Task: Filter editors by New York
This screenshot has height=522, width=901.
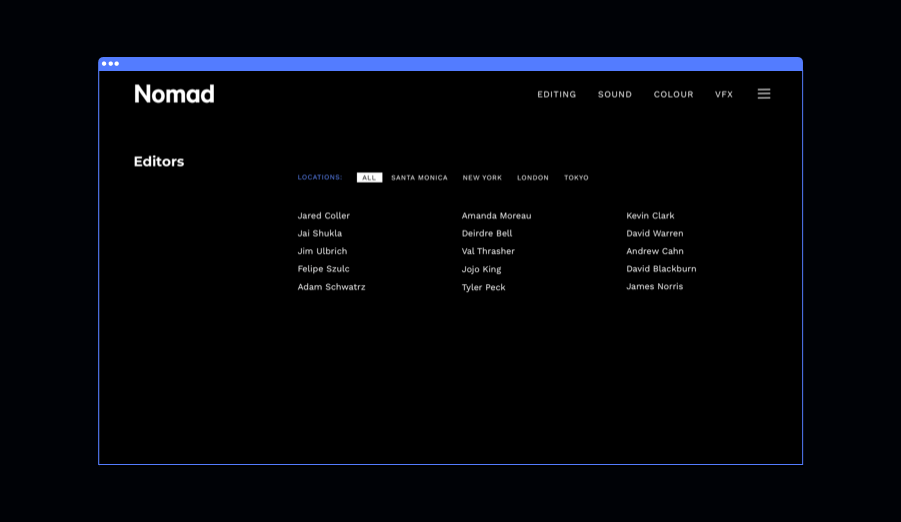Action: pos(482,178)
